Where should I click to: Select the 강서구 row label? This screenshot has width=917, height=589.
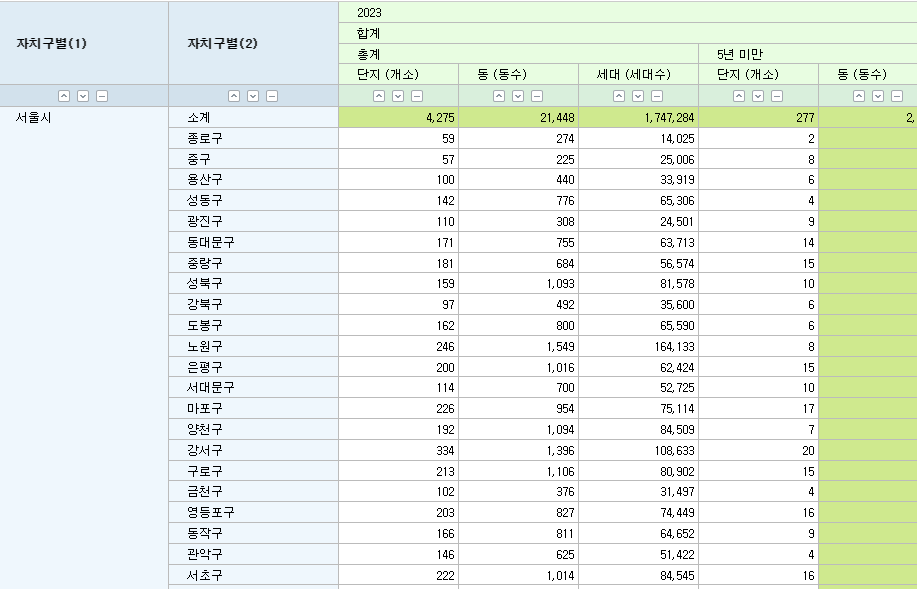pyautogui.click(x=254, y=450)
